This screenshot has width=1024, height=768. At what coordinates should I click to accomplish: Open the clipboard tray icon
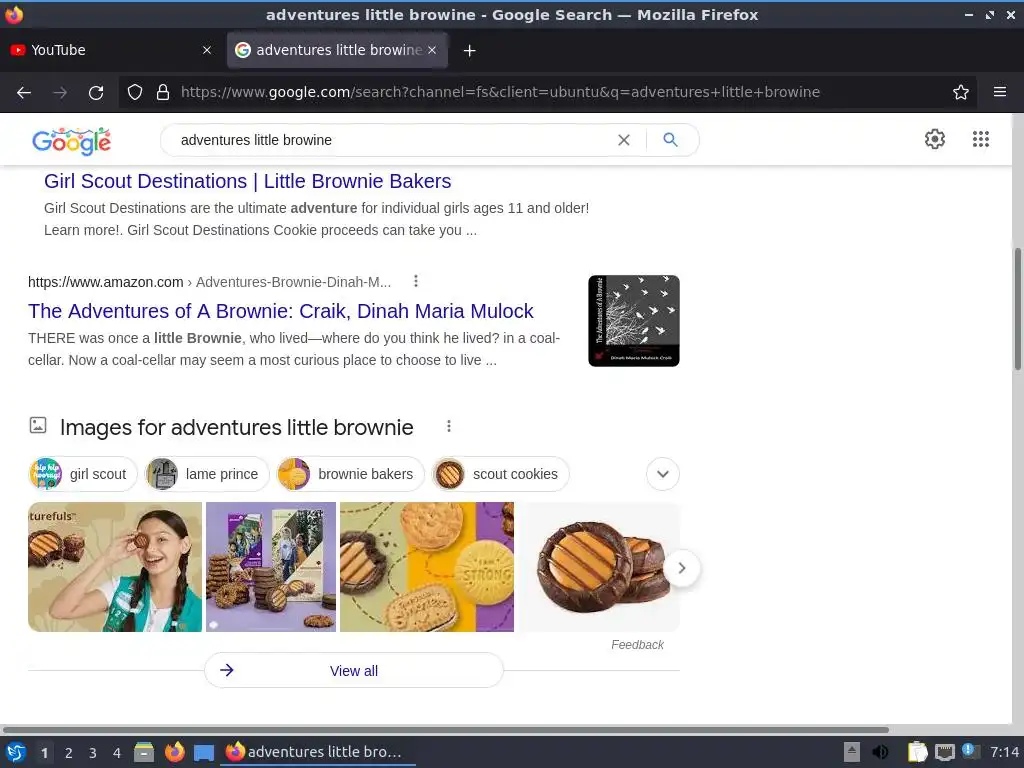pyautogui.click(x=917, y=752)
